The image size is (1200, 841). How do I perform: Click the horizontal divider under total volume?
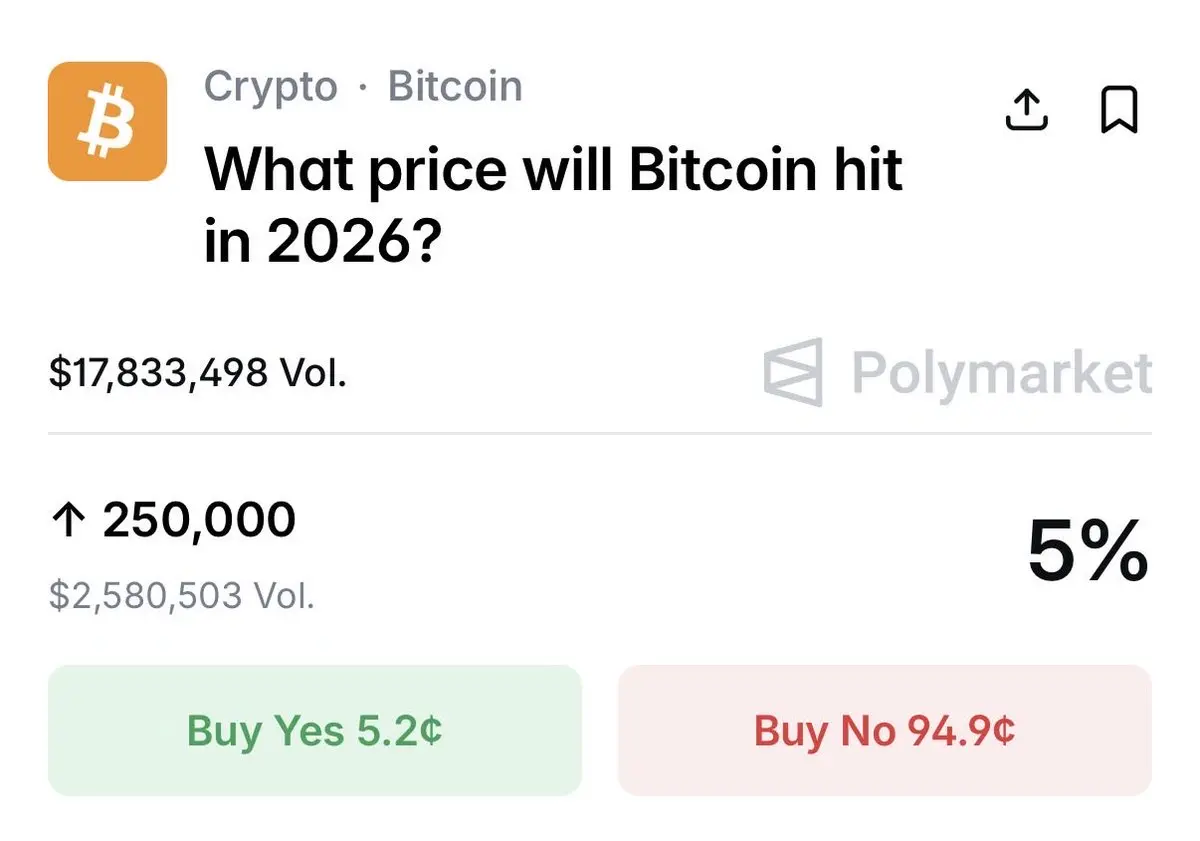tap(600, 433)
